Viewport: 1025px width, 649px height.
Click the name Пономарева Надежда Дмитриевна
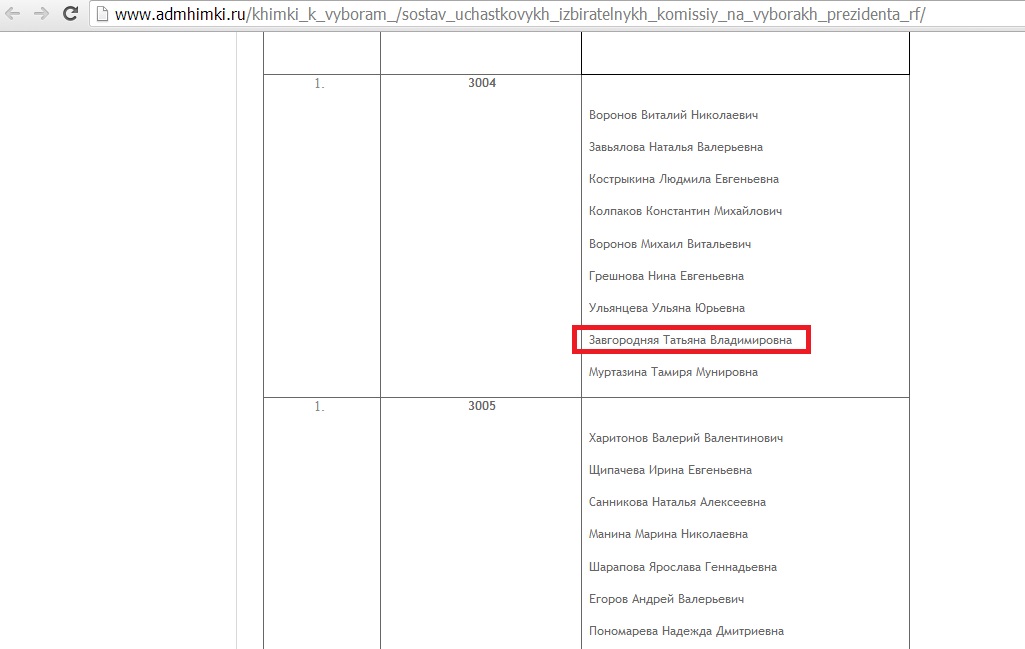coord(686,631)
